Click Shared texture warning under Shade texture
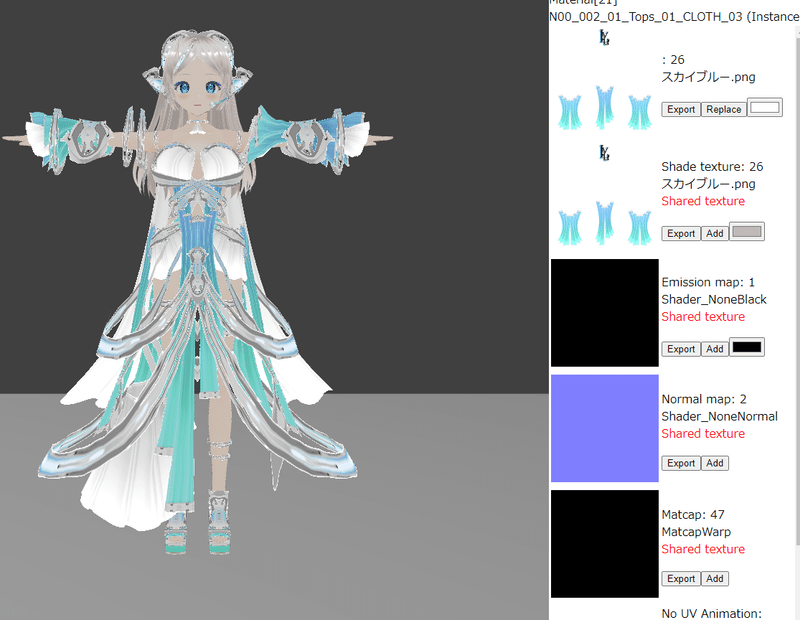The height and width of the screenshot is (620, 800). [x=703, y=201]
